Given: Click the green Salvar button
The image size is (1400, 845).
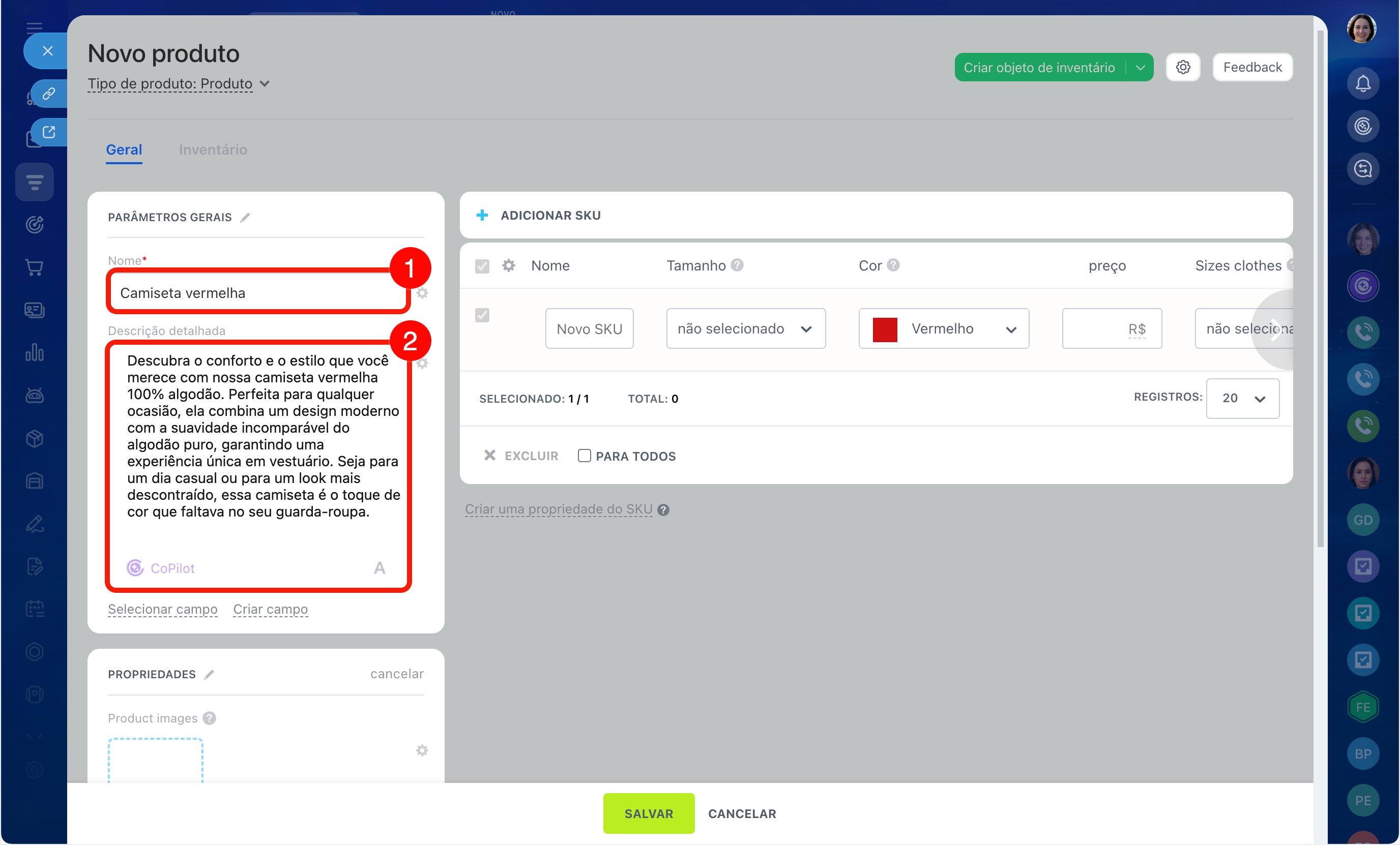Looking at the screenshot, I should coord(648,813).
